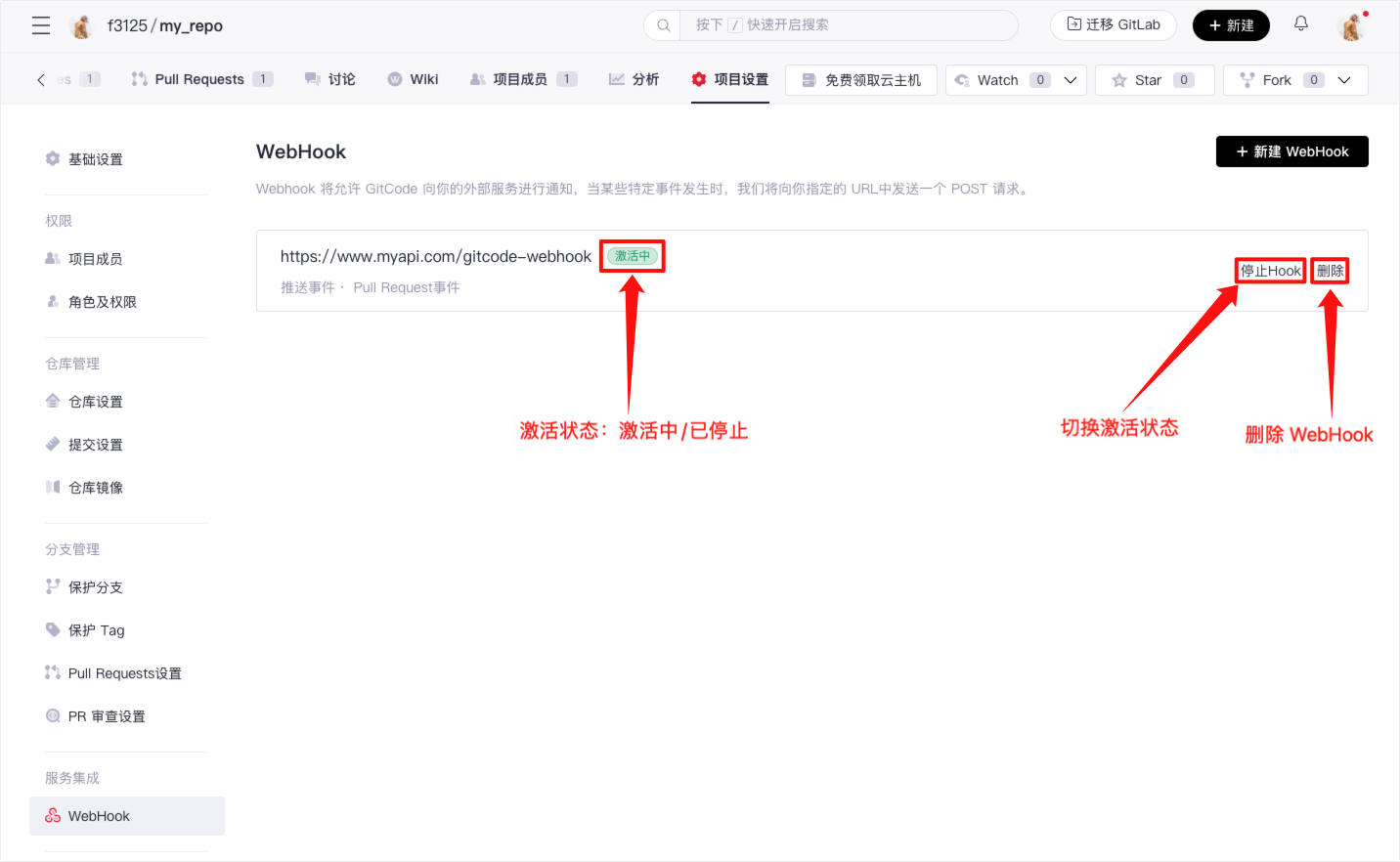The height and width of the screenshot is (862, 1400).
Task: Click 停止Hook to toggle activation
Action: (1270, 271)
